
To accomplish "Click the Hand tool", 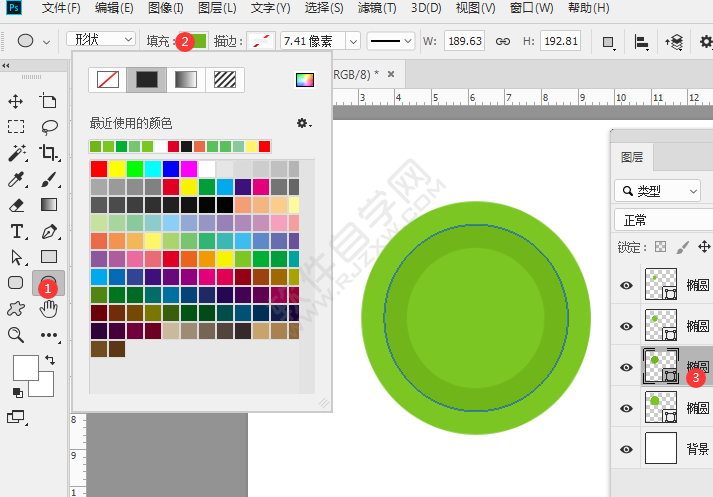I will tap(48, 308).
